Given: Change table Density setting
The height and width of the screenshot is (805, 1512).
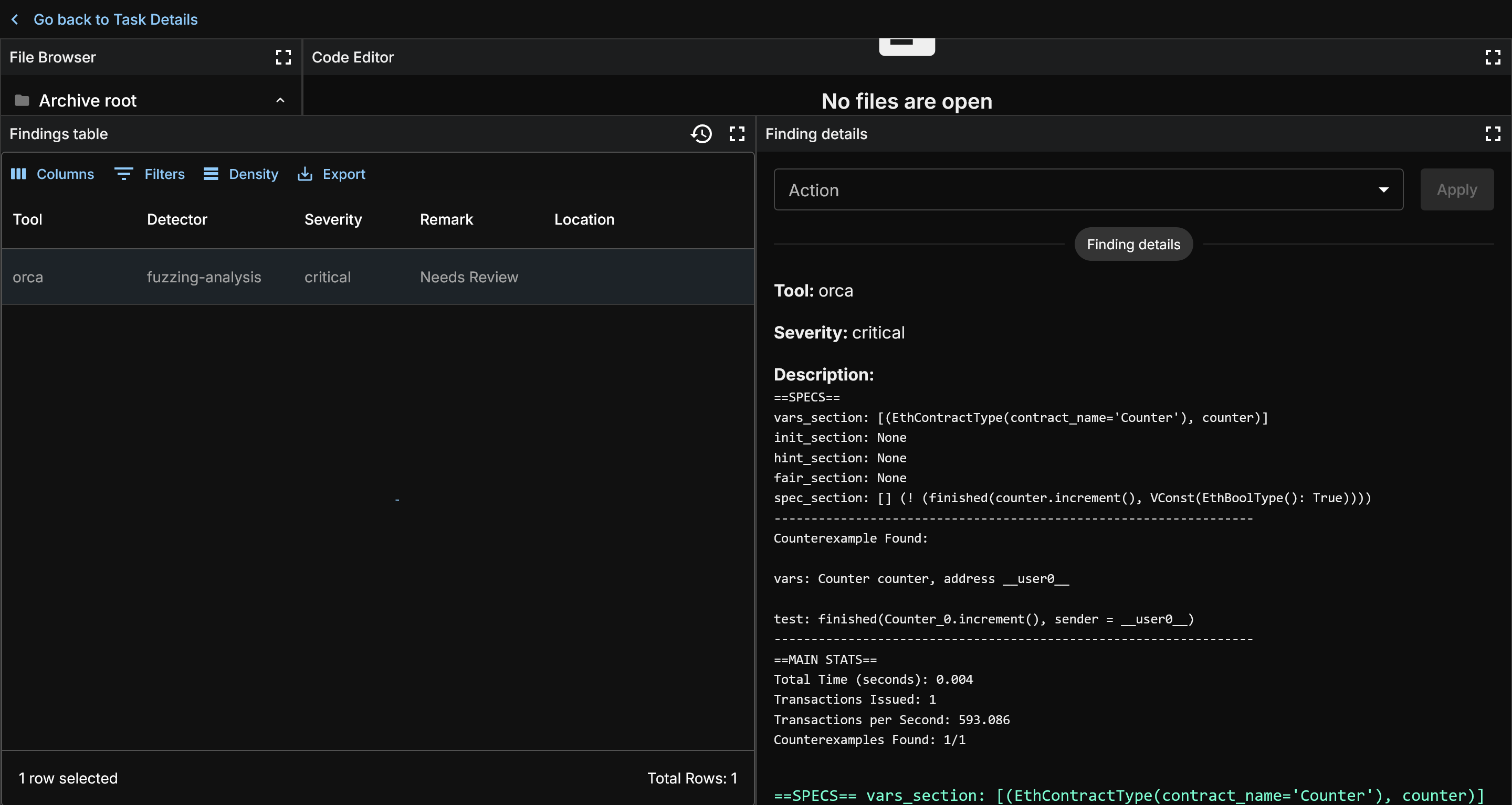Looking at the screenshot, I should (x=240, y=174).
